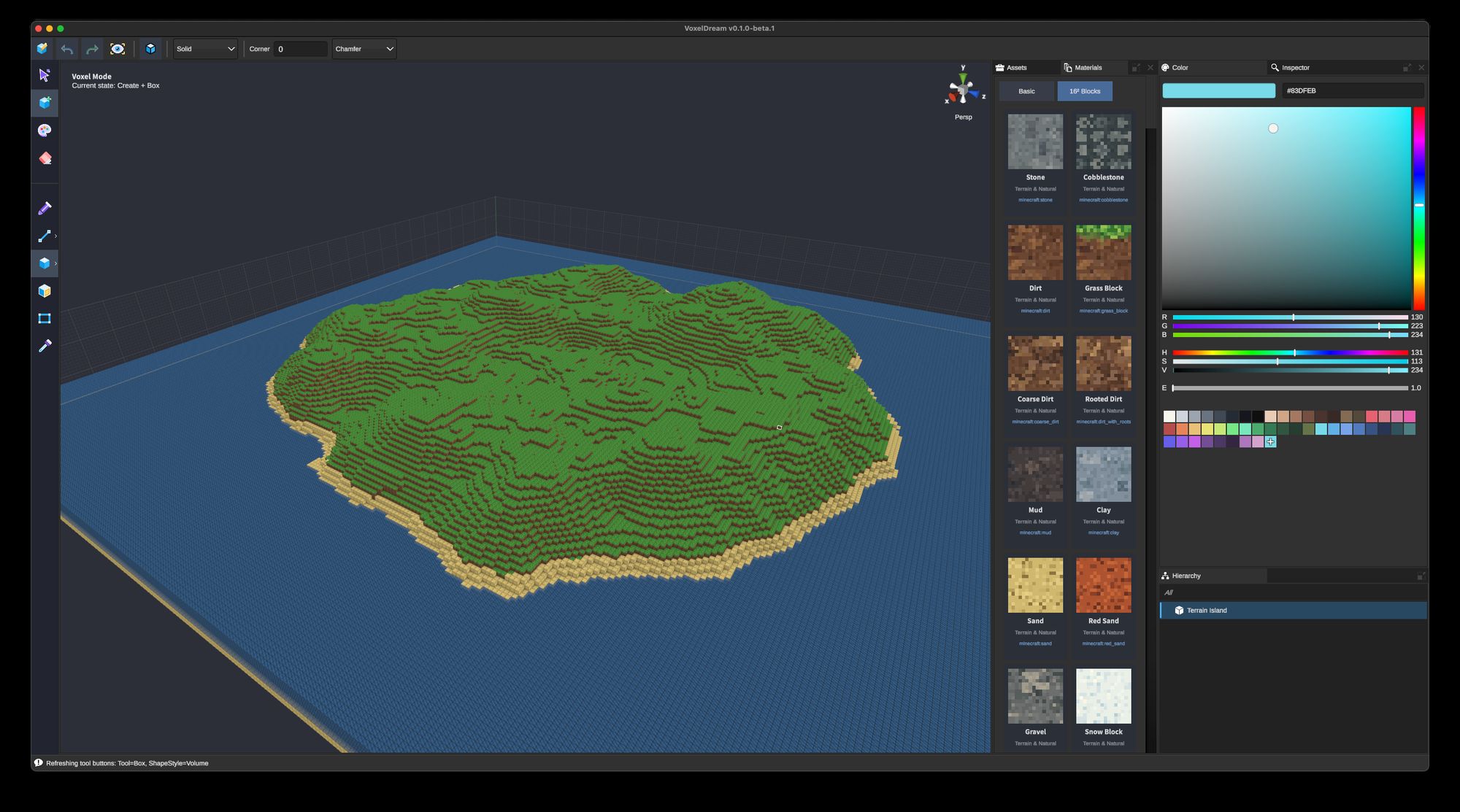
Task: Activate the create voxel cube tool
Action: click(45, 103)
